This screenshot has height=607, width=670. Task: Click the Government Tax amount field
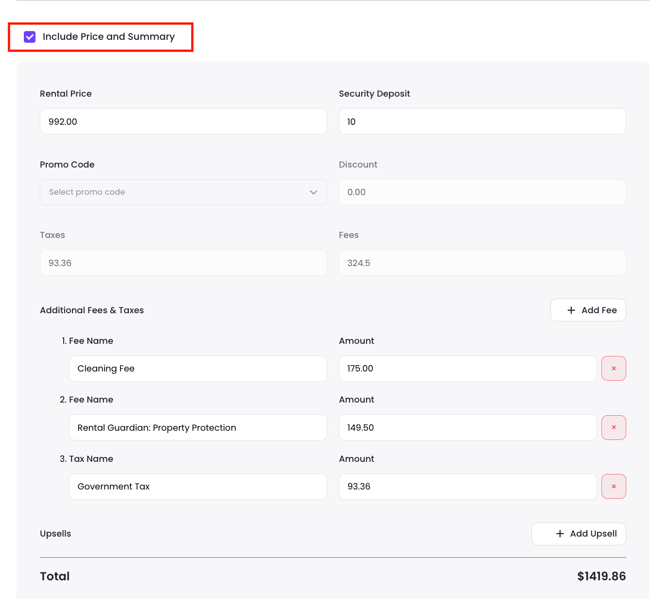[x=467, y=487]
